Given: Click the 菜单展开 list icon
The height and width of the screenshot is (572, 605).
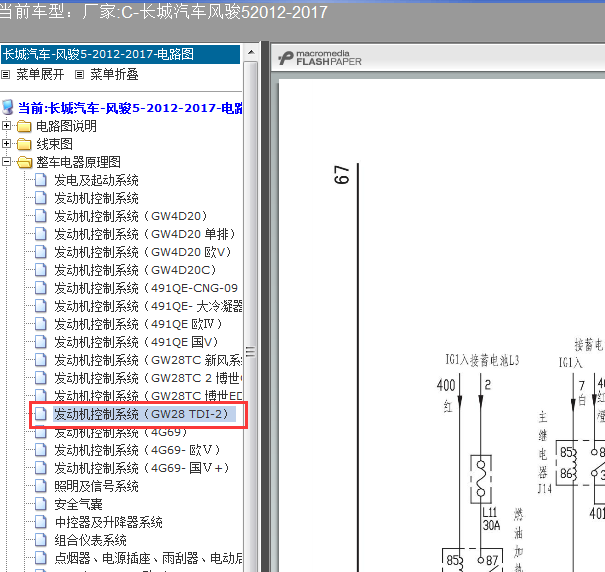Looking at the screenshot, I should pyautogui.click(x=5, y=74).
